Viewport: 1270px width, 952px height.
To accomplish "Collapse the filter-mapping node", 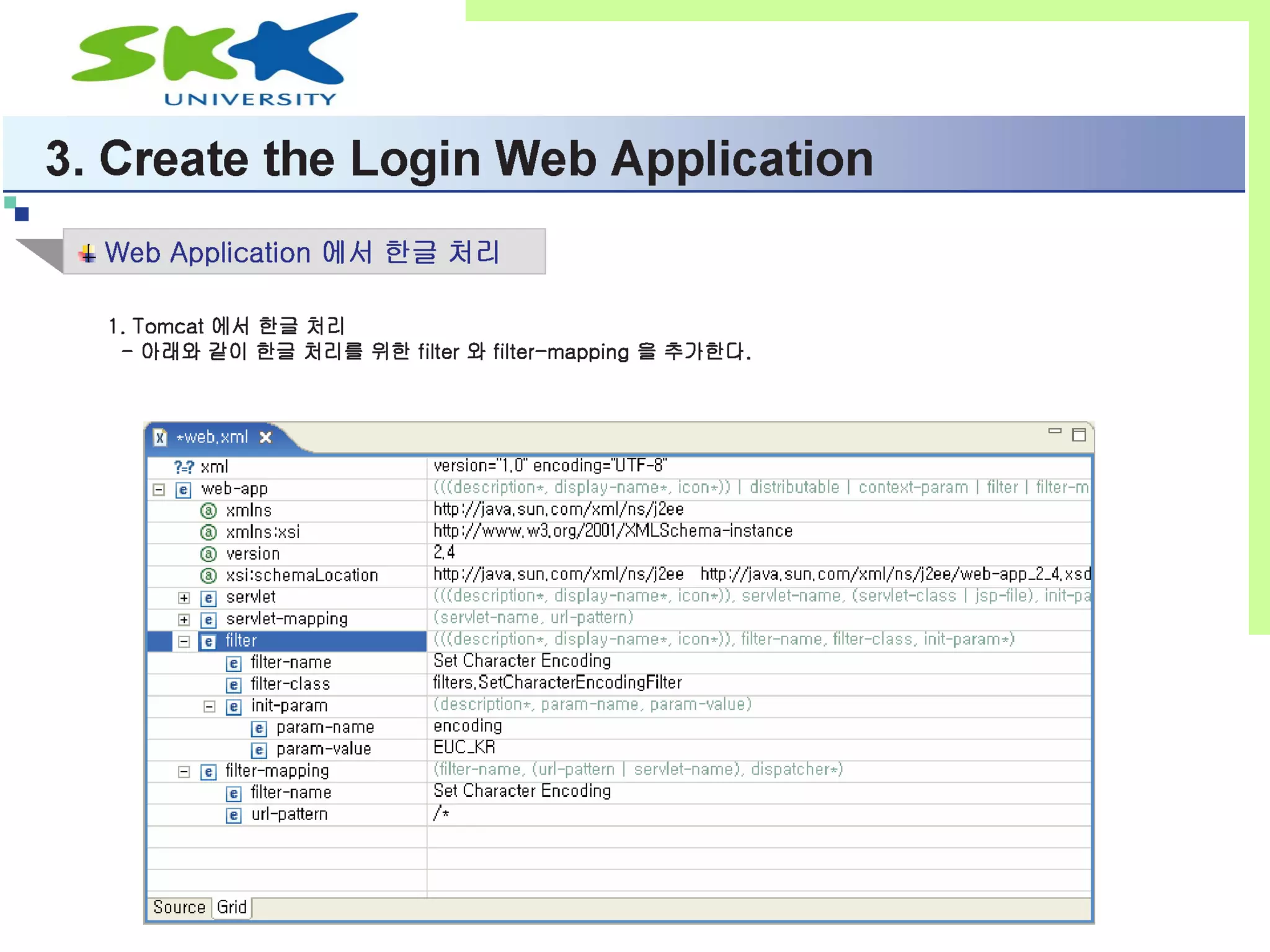I will pos(184,772).
